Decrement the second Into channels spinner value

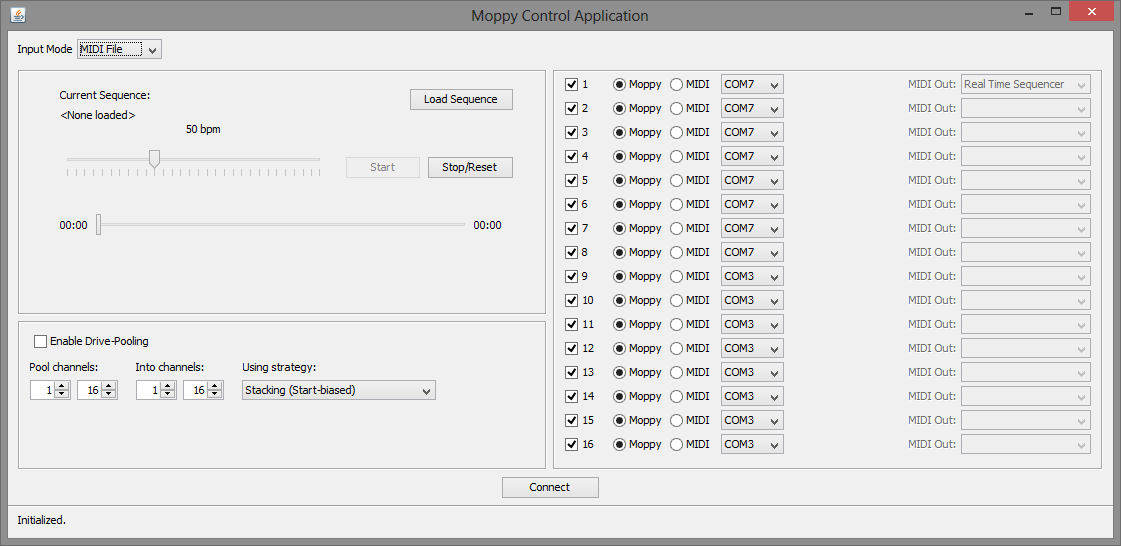coord(216,395)
